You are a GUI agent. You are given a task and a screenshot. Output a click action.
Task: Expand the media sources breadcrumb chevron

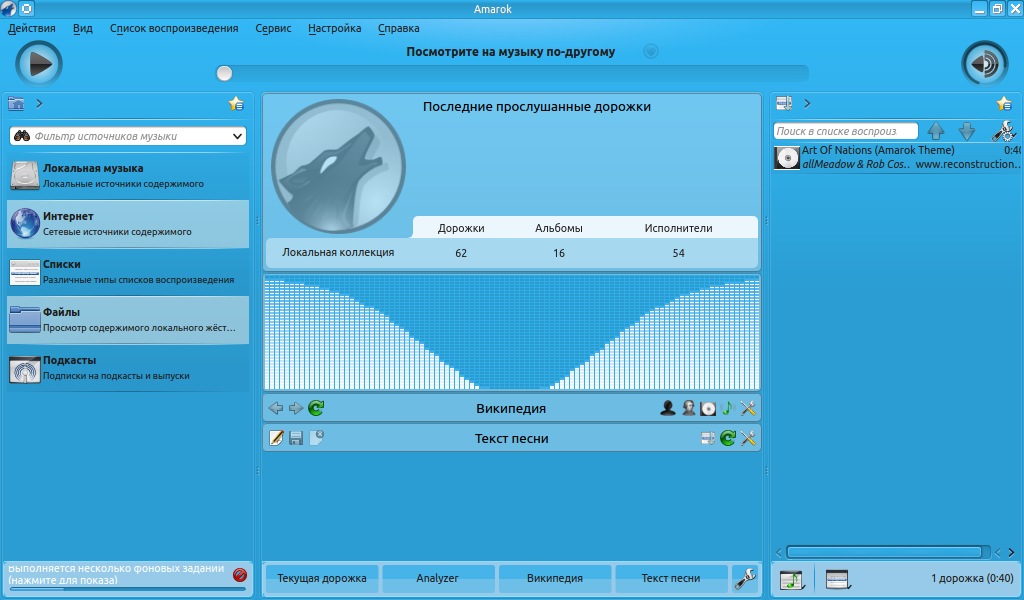point(39,103)
